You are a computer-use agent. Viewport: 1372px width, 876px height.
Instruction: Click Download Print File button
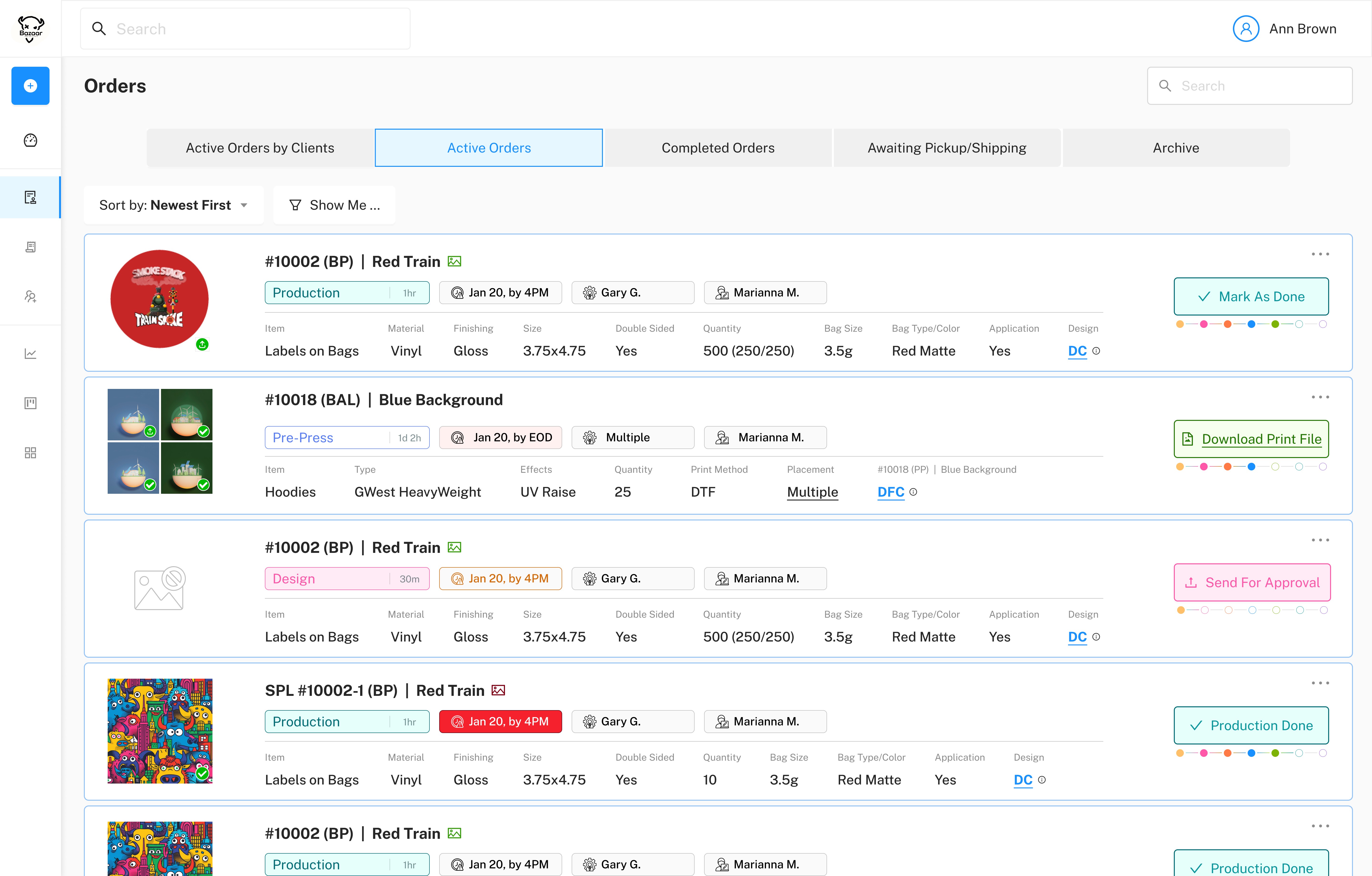(1251, 439)
